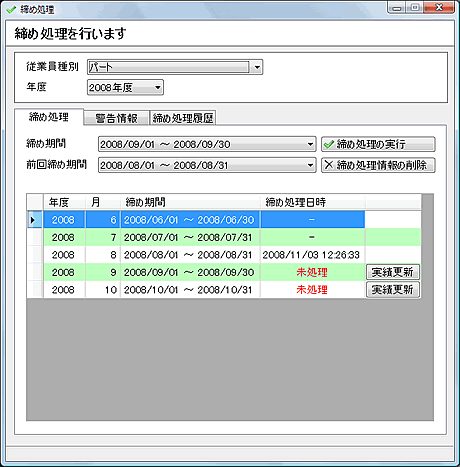Open the 従業員種別 dropdown arrow
460x467 pixels.
point(257,67)
